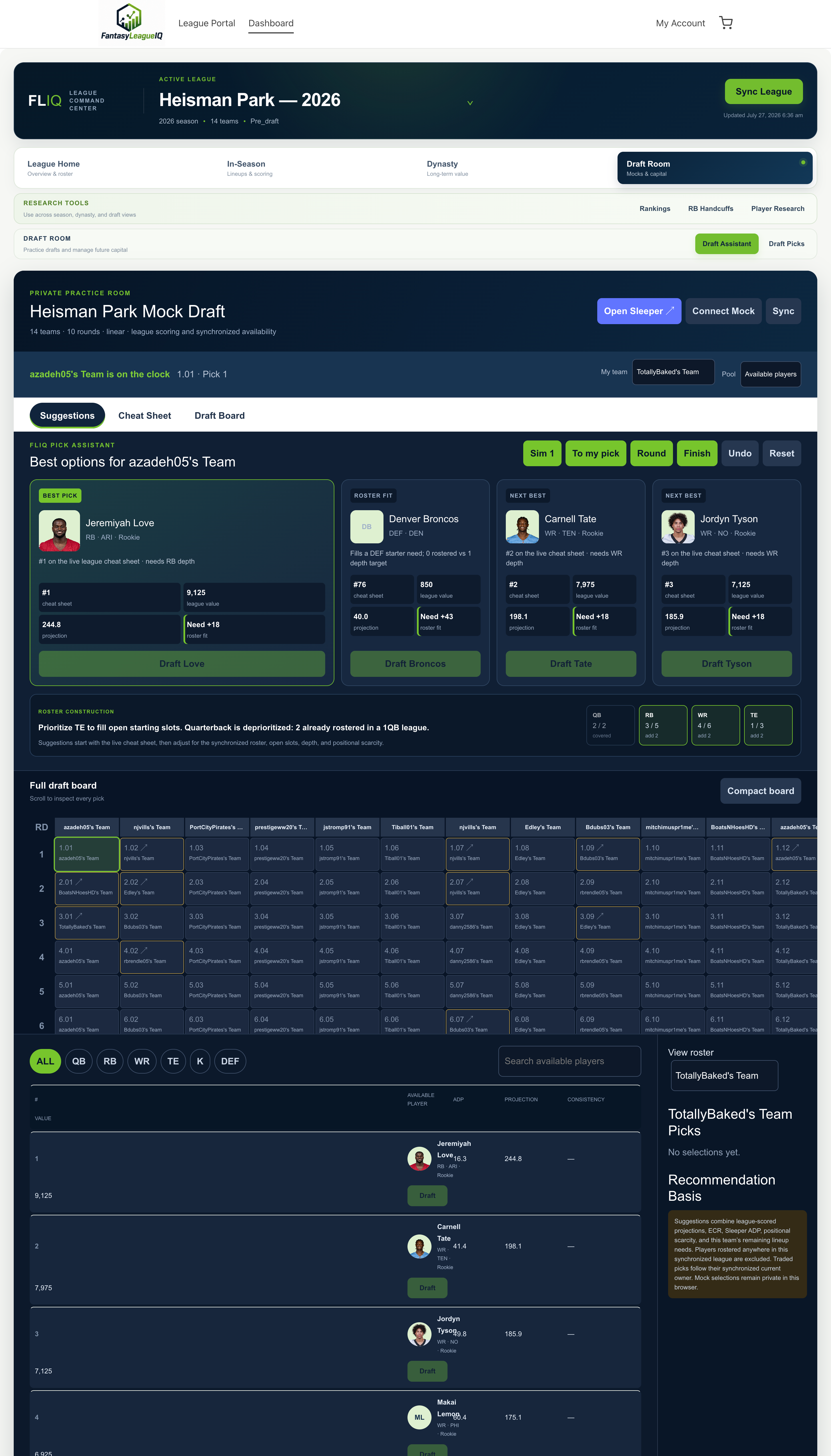Focus the Search available players field
The height and width of the screenshot is (1456, 831).
pyautogui.click(x=570, y=1062)
